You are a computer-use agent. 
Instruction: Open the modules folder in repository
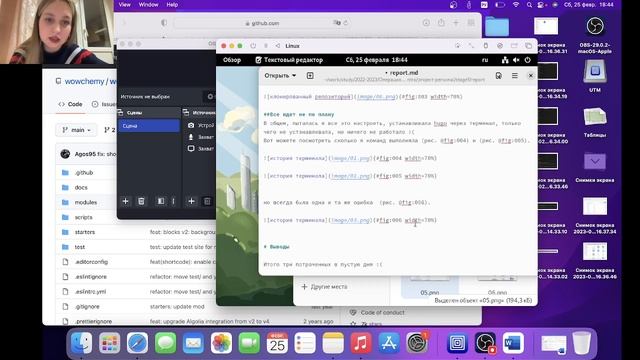(x=86, y=202)
